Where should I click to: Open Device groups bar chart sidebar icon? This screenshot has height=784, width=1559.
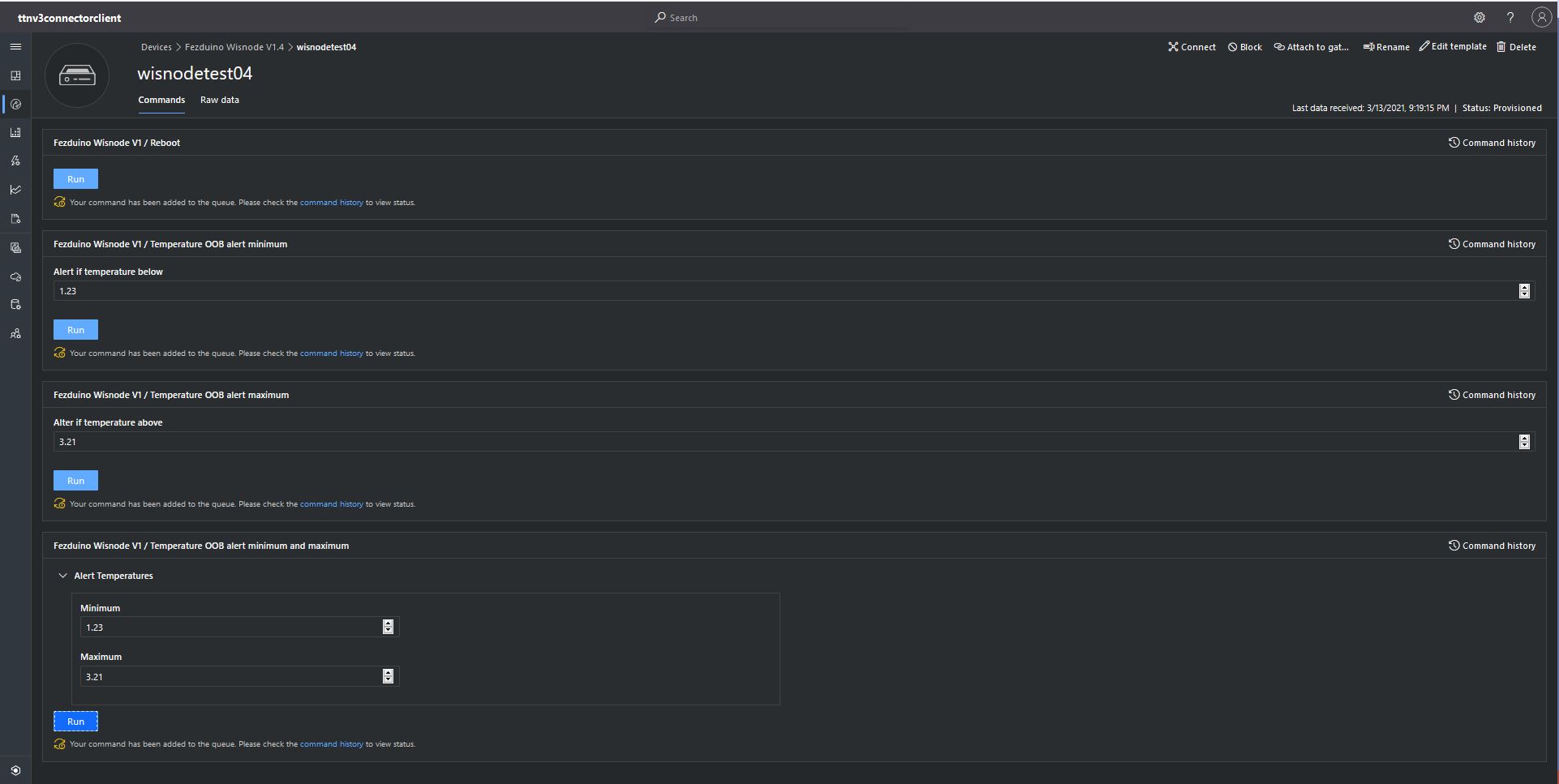[x=15, y=132]
